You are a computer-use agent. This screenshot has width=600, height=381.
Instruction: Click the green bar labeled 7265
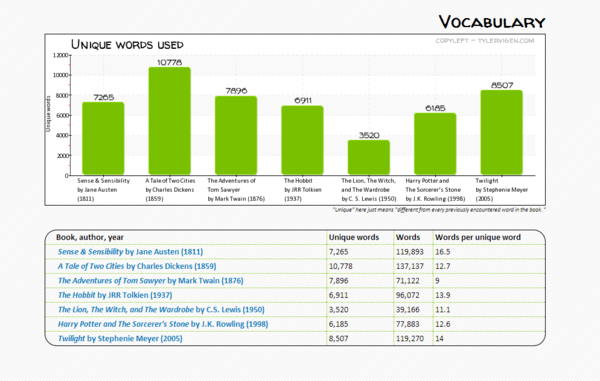click(103, 138)
